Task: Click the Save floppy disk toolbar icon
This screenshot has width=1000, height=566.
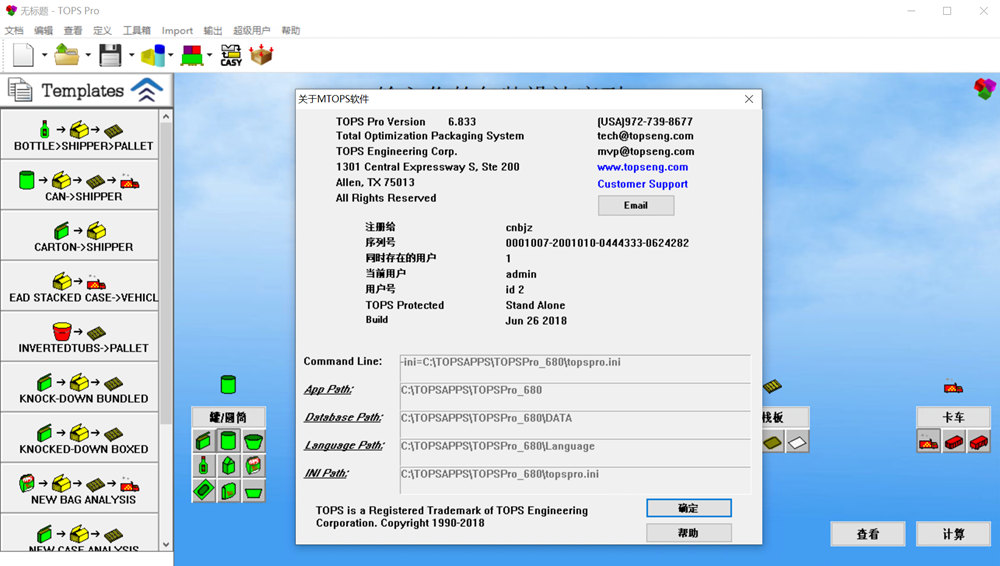Action: tap(110, 56)
